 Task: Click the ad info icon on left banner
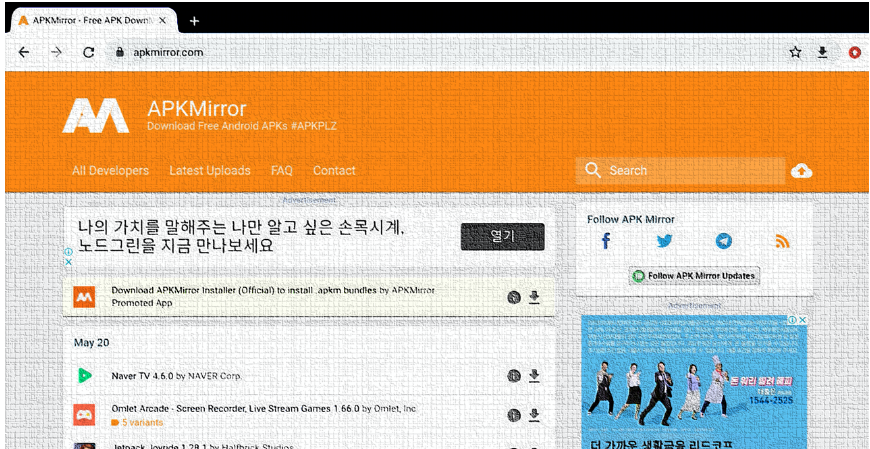point(69,251)
